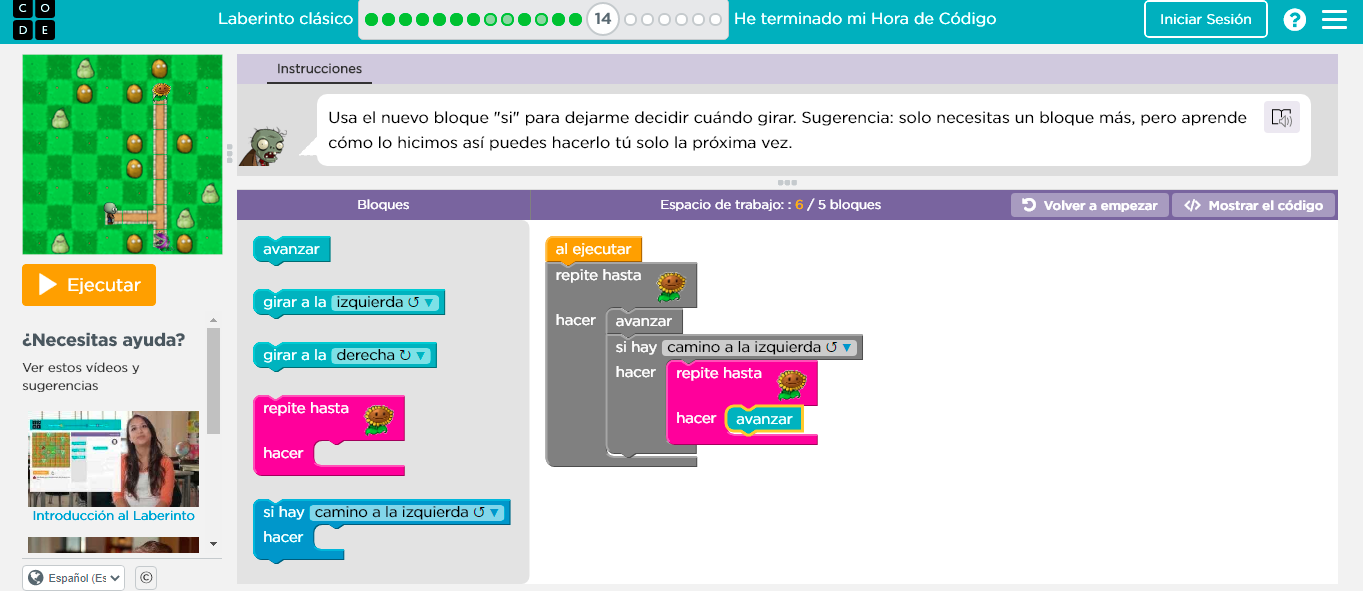Go to progress dot right after level 14
Viewport: 1363px width, 591px height.
[630, 19]
